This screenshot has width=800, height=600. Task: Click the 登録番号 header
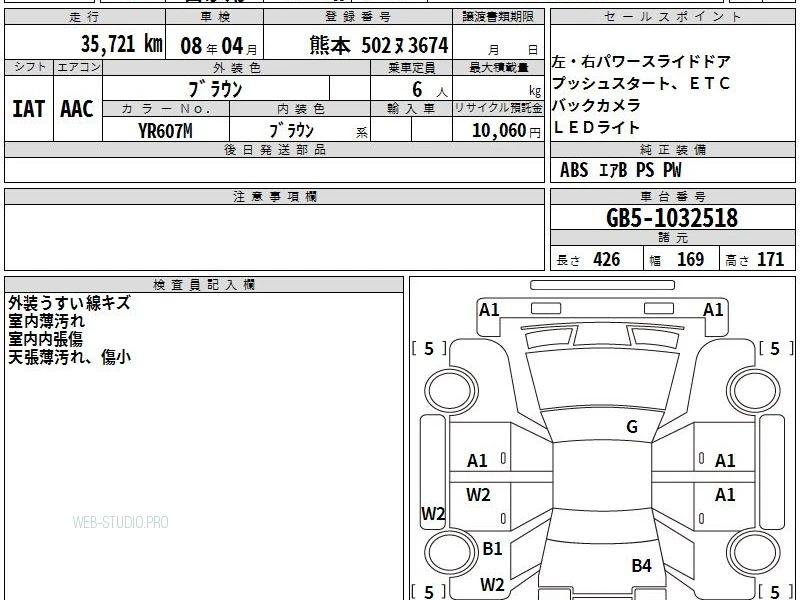coord(358,17)
